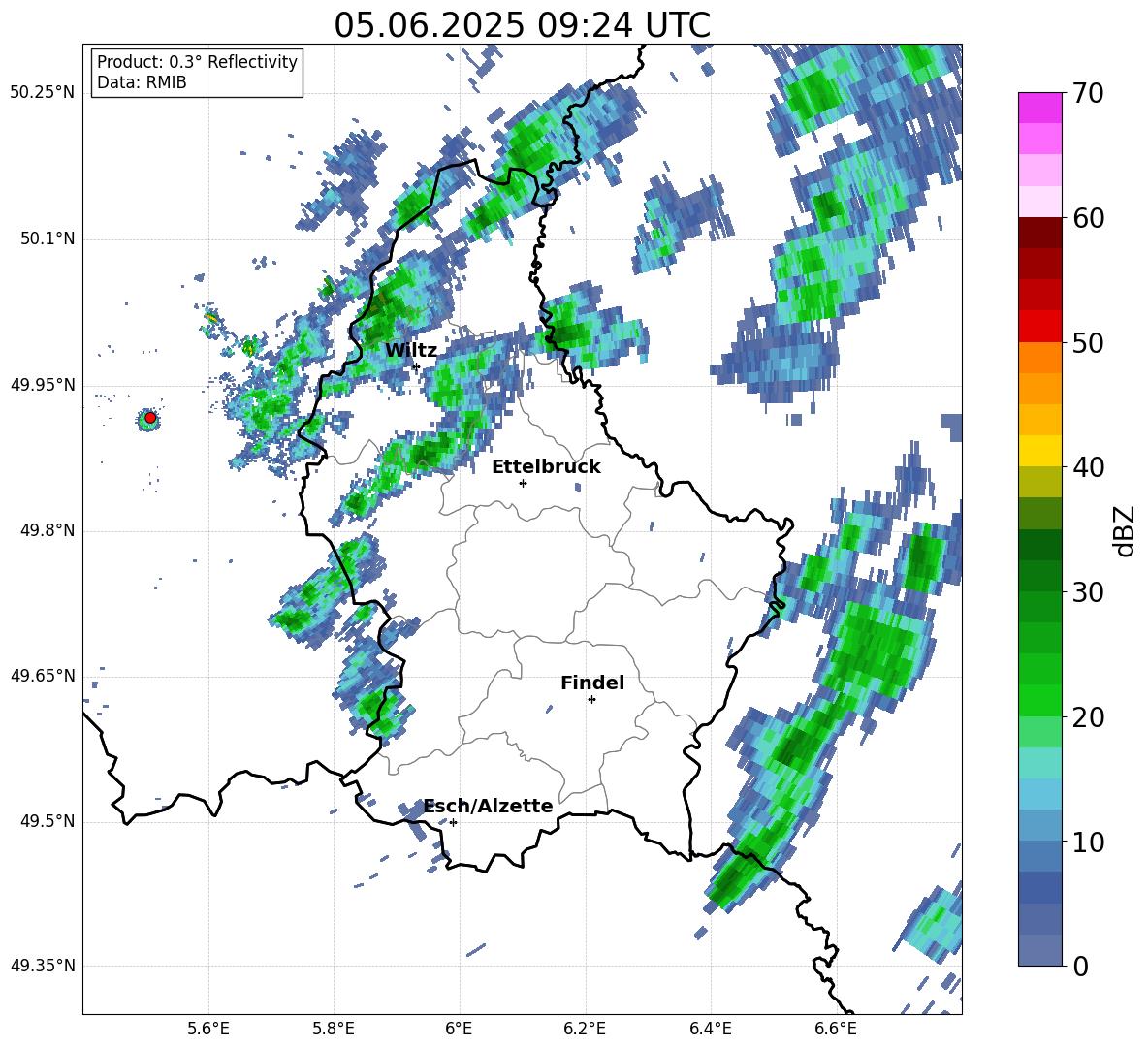The image size is (1148, 1048).
Task: Click the 49.95°N latitude label
Action: click(x=43, y=385)
